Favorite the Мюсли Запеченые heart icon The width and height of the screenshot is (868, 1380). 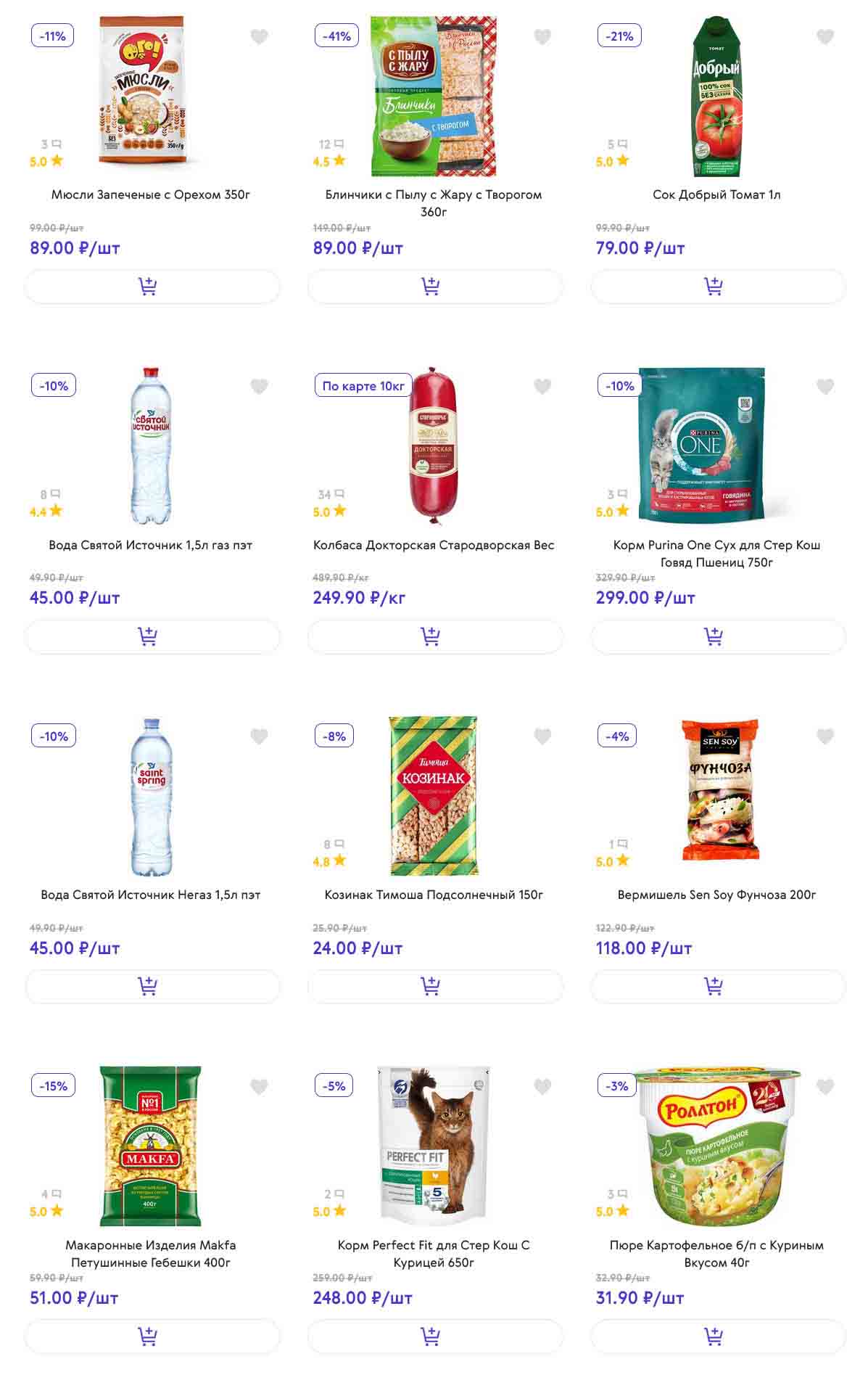point(259,36)
